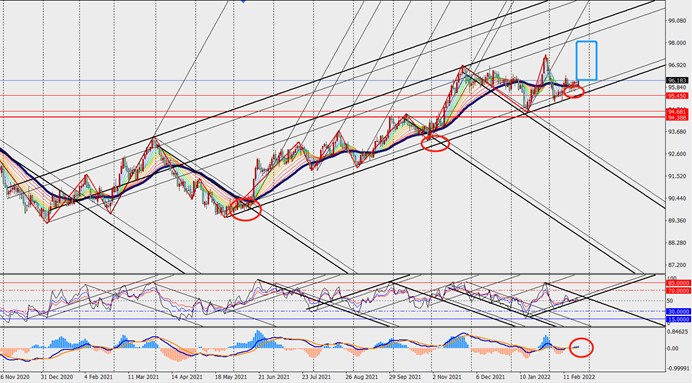Click the 29 Sep 2021 date label
The height and width of the screenshot is (383, 692).
(404, 377)
